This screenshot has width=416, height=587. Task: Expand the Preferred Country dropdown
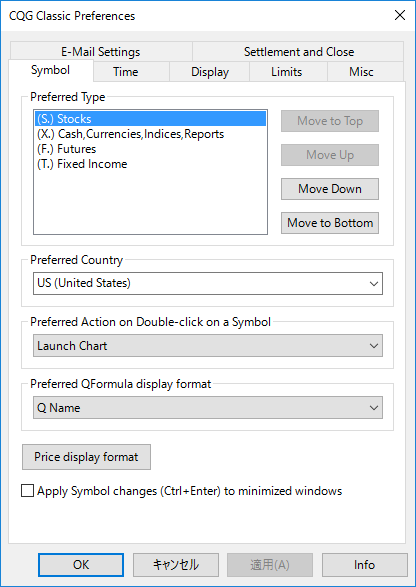pos(208,283)
